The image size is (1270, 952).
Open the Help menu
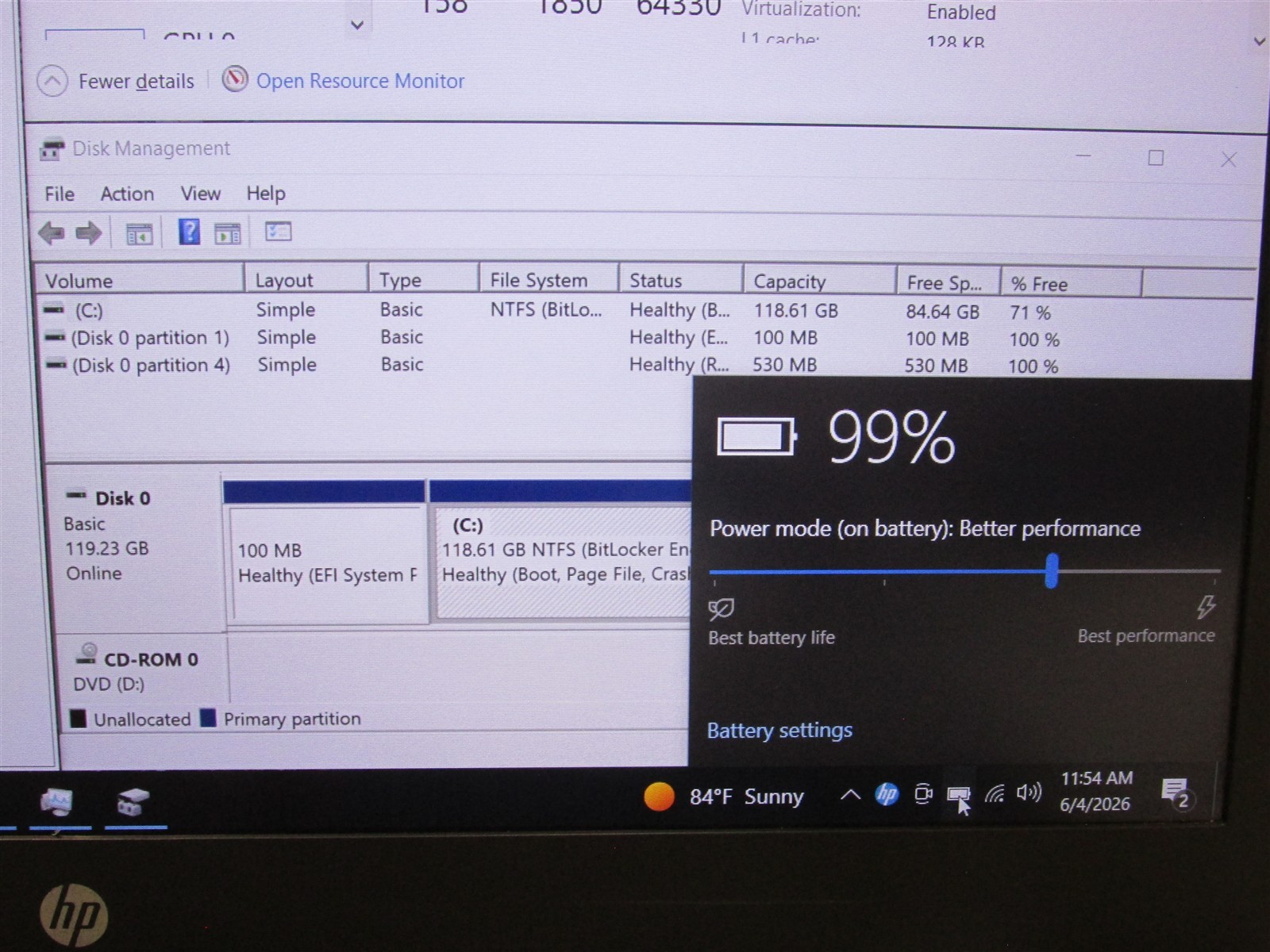click(x=265, y=194)
